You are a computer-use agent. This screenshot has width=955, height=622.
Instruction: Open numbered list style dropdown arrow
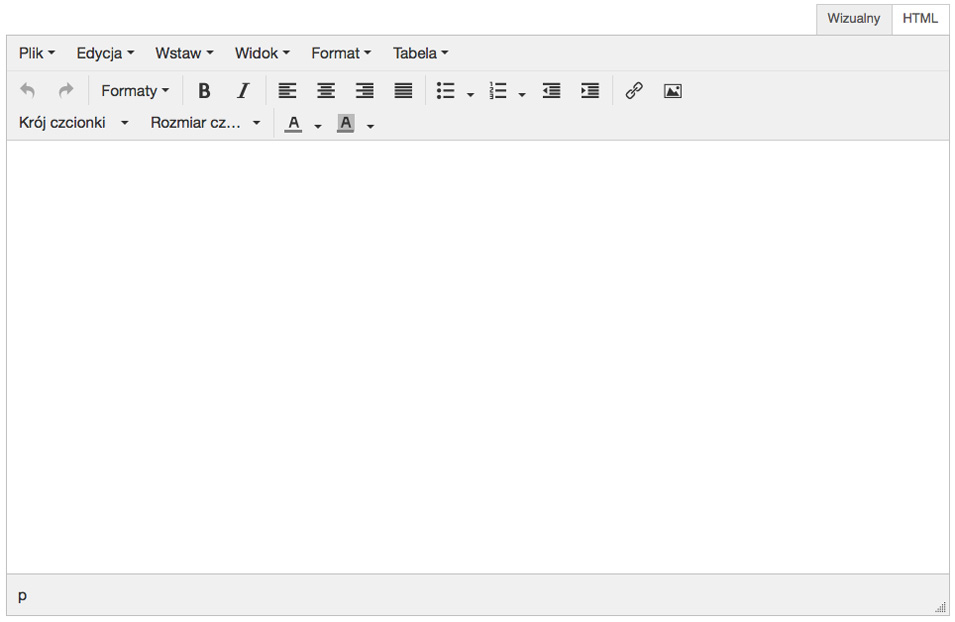click(x=522, y=94)
